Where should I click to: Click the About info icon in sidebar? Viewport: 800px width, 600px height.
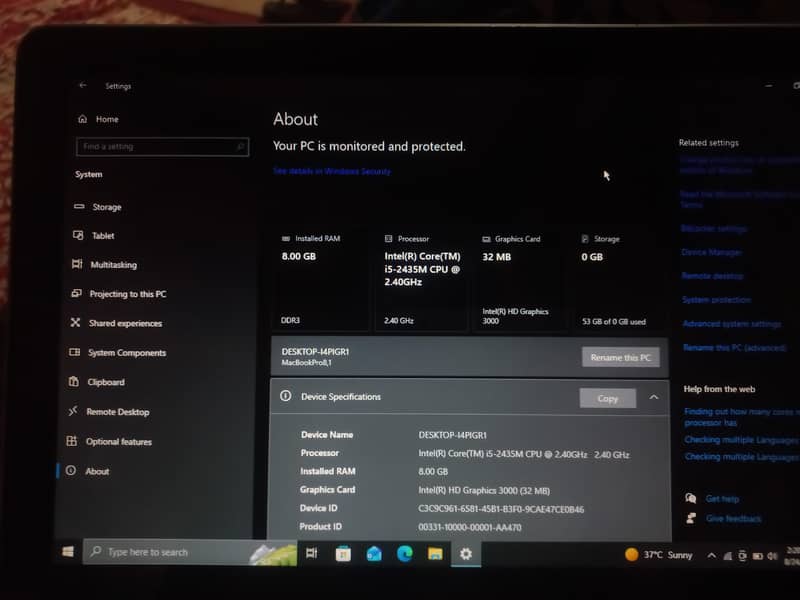(x=71, y=470)
